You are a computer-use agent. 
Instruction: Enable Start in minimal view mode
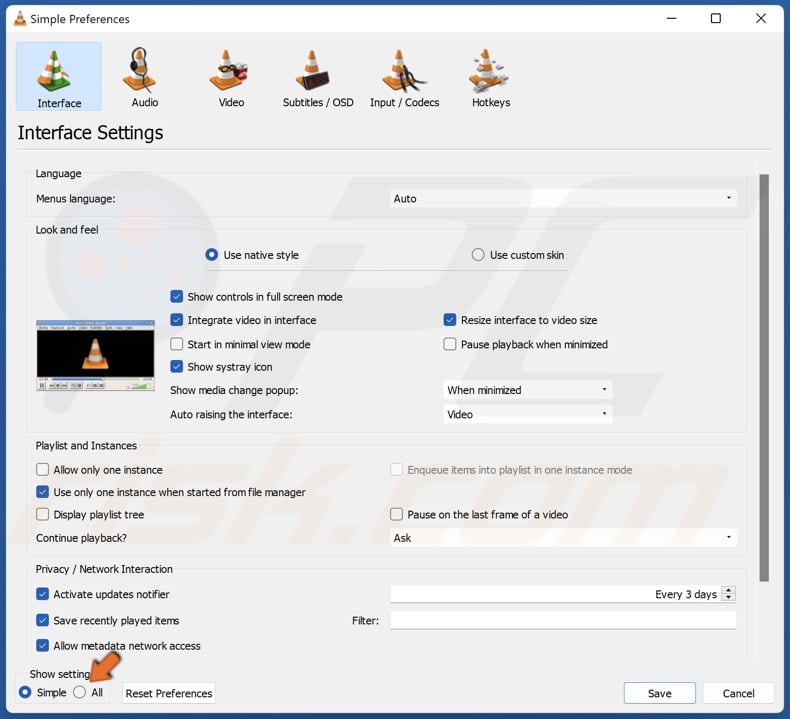click(176, 344)
